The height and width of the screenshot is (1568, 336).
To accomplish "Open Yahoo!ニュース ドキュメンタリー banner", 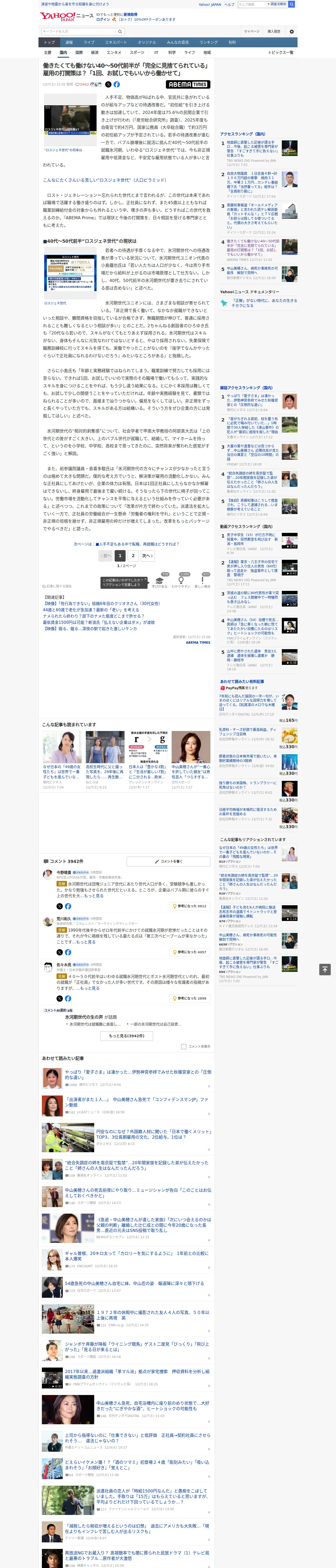I will click(x=259, y=303).
